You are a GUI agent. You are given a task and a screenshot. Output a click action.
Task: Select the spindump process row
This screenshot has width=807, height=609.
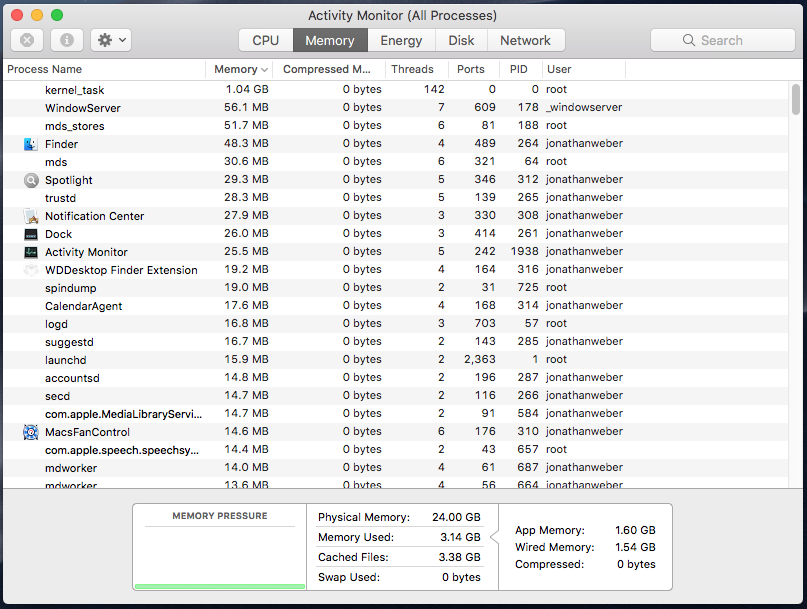pyautogui.click(x=395, y=288)
